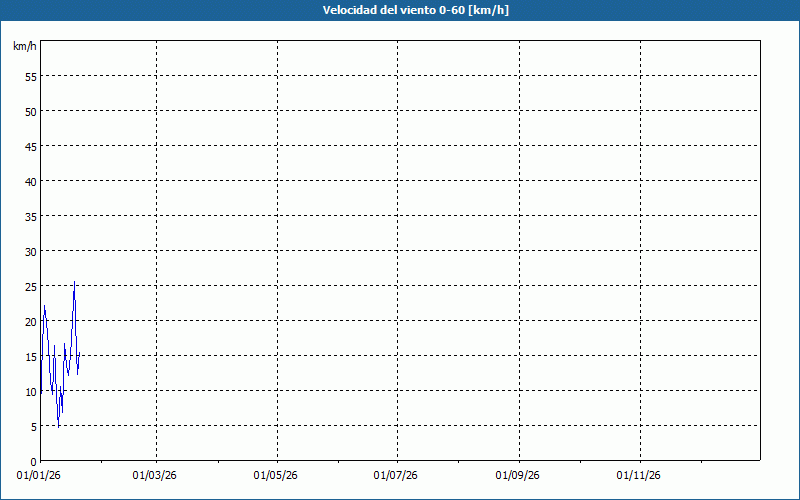This screenshot has height=500, width=800.
Task: Select the 01/03/26 date label
Action: (155, 475)
